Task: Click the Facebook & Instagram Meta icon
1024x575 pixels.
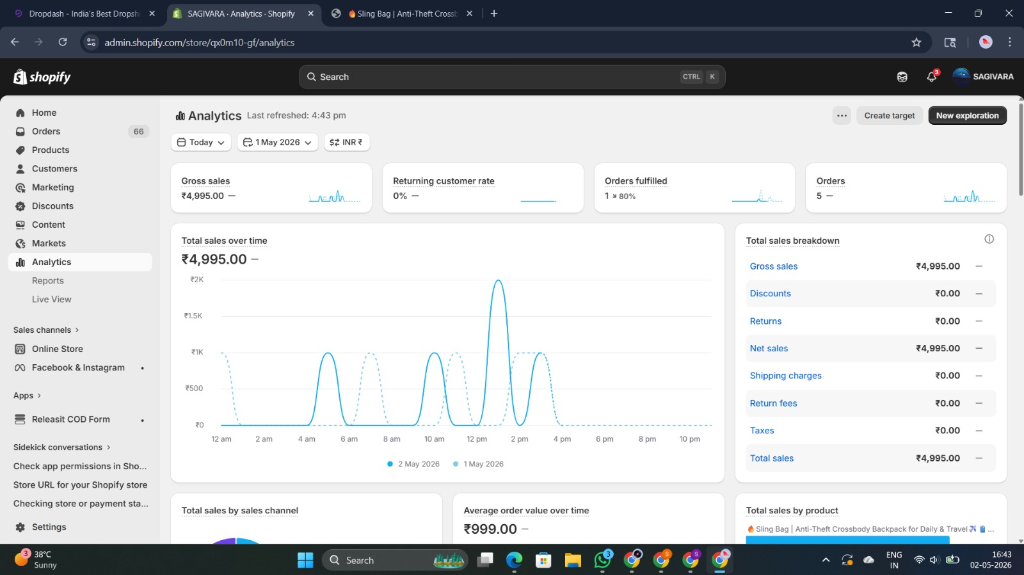Action: [20, 368]
